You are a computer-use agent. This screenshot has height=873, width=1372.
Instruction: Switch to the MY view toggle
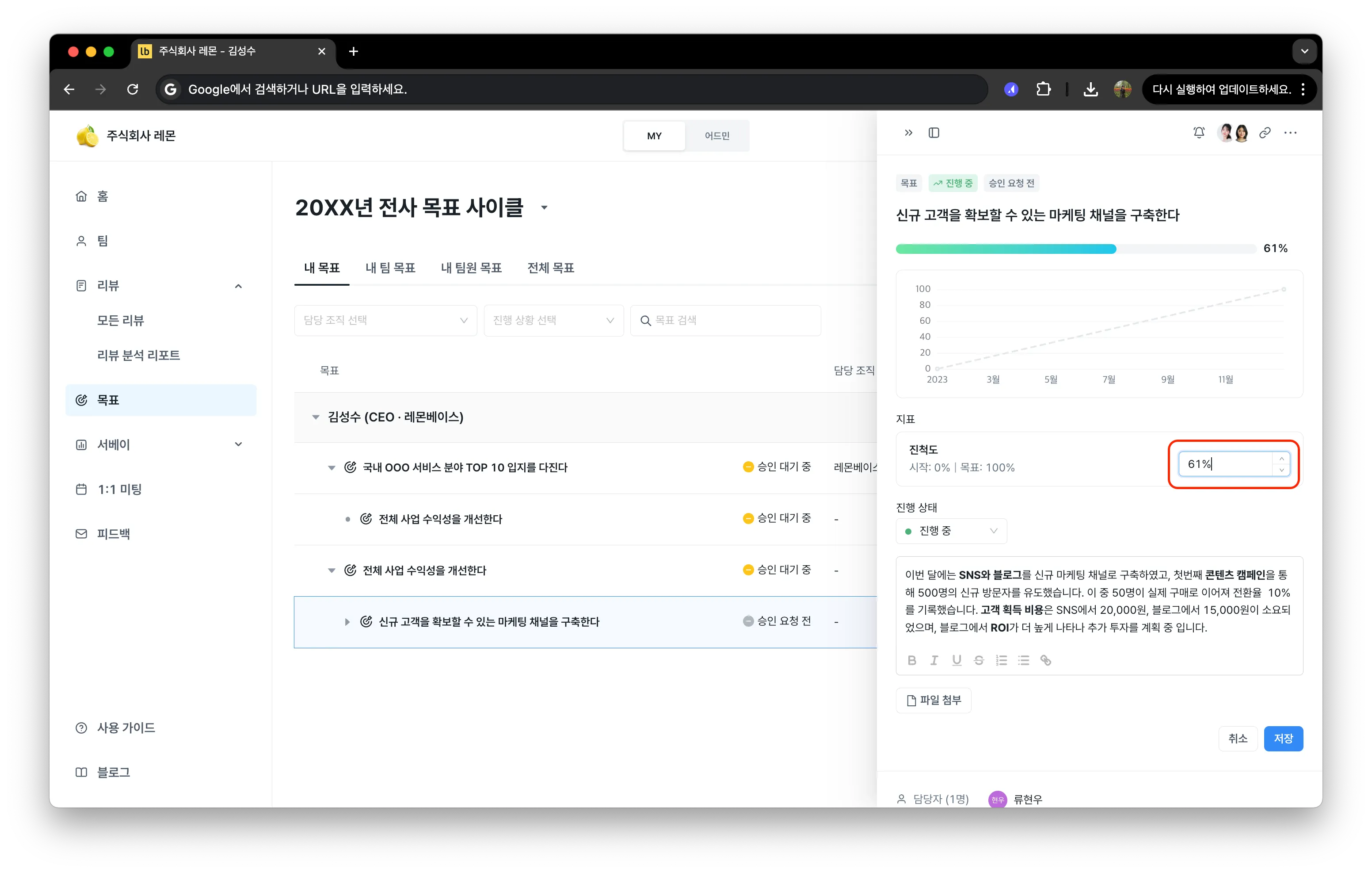tap(654, 136)
